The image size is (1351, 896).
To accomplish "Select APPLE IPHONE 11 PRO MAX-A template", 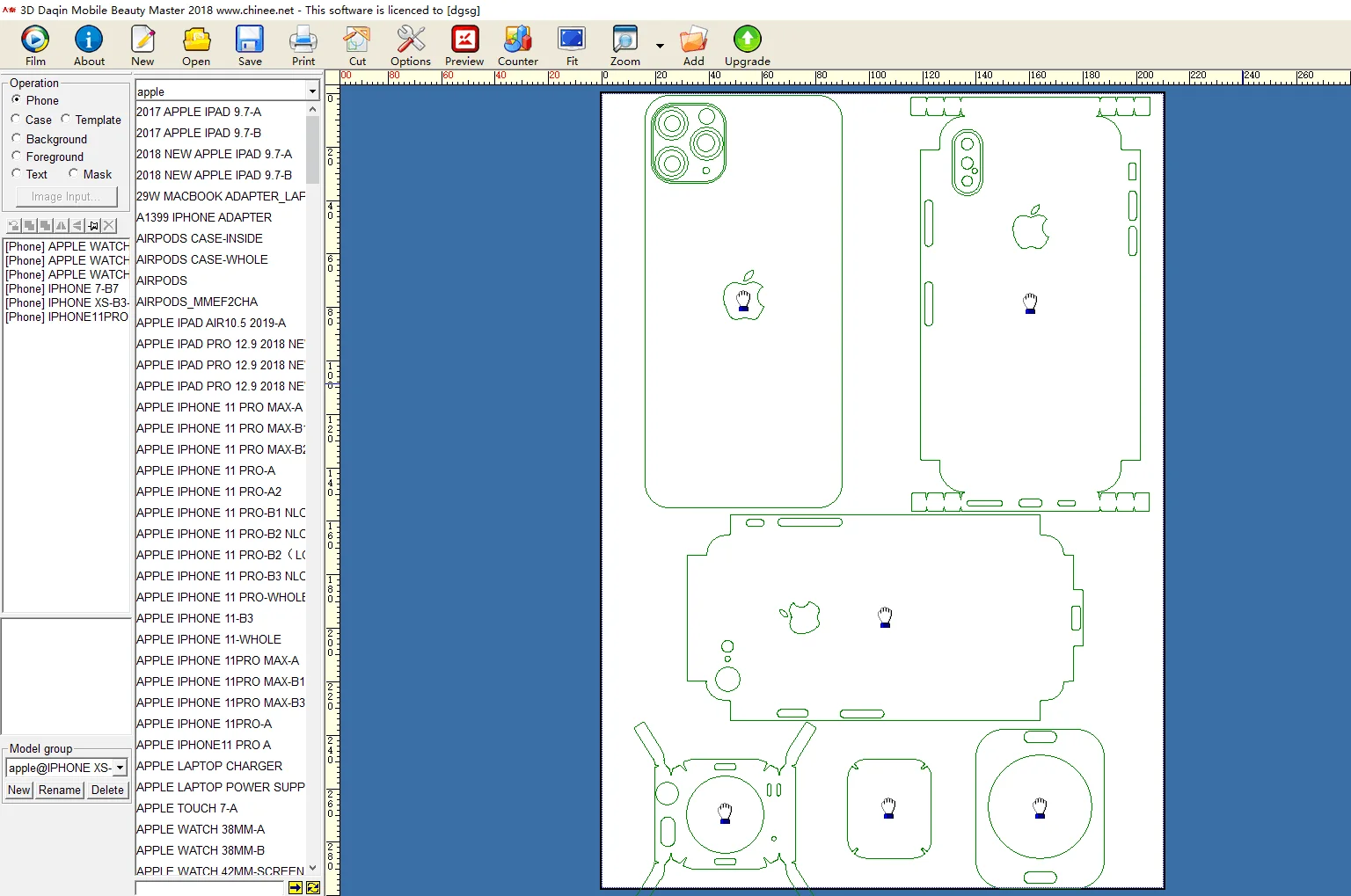I will (219, 407).
